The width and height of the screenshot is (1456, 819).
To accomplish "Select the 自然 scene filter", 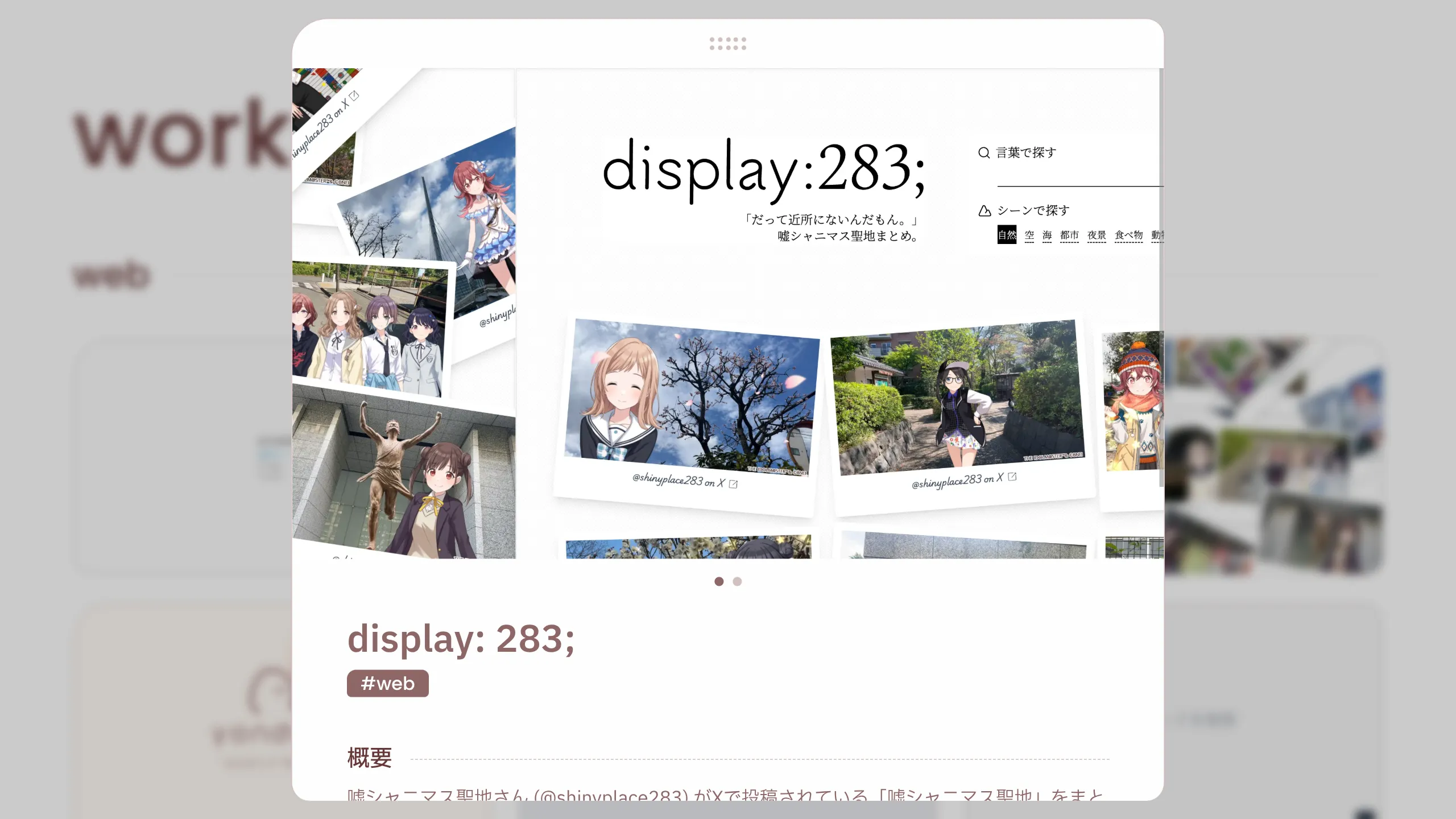I will point(1007,235).
